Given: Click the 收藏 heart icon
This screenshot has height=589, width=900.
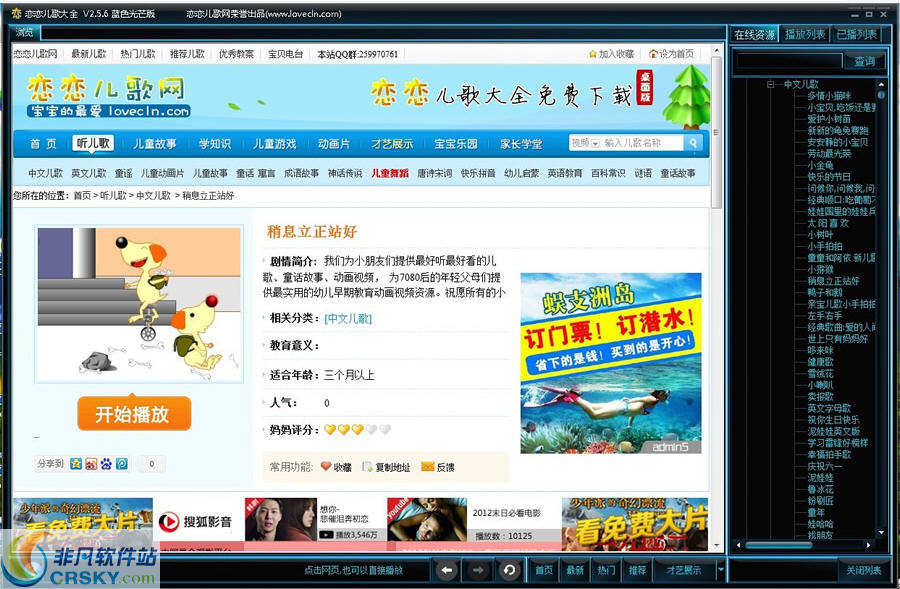Looking at the screenshot, I should [326, 467].
